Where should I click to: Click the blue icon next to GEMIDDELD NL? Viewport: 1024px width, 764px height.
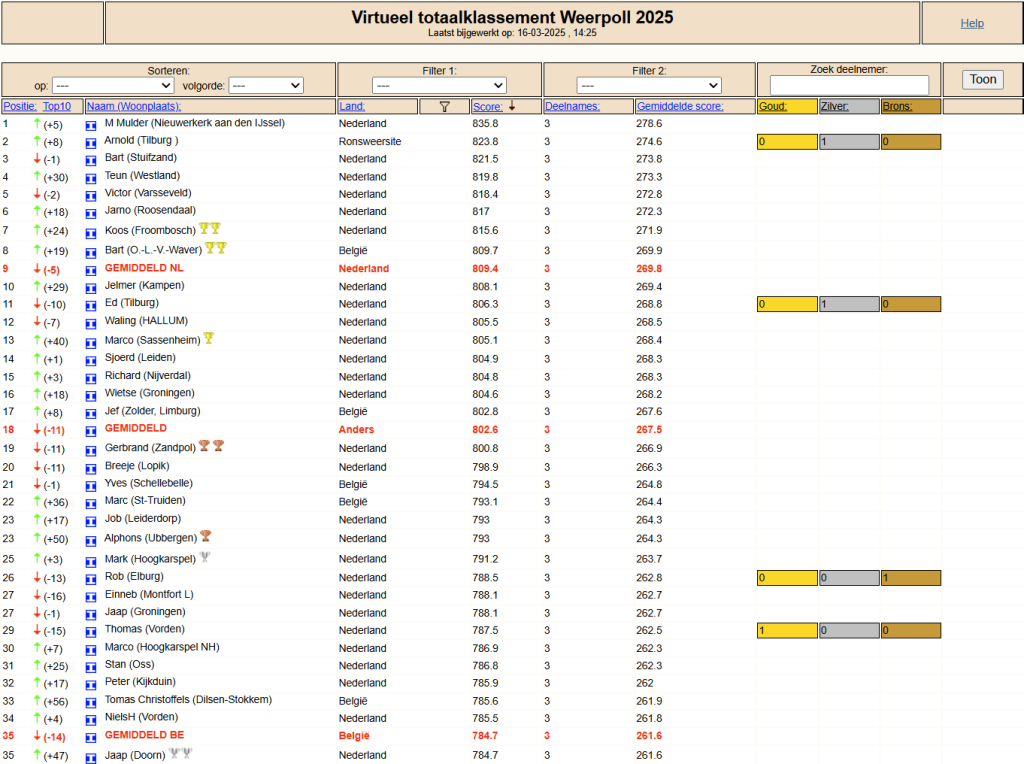91,270
